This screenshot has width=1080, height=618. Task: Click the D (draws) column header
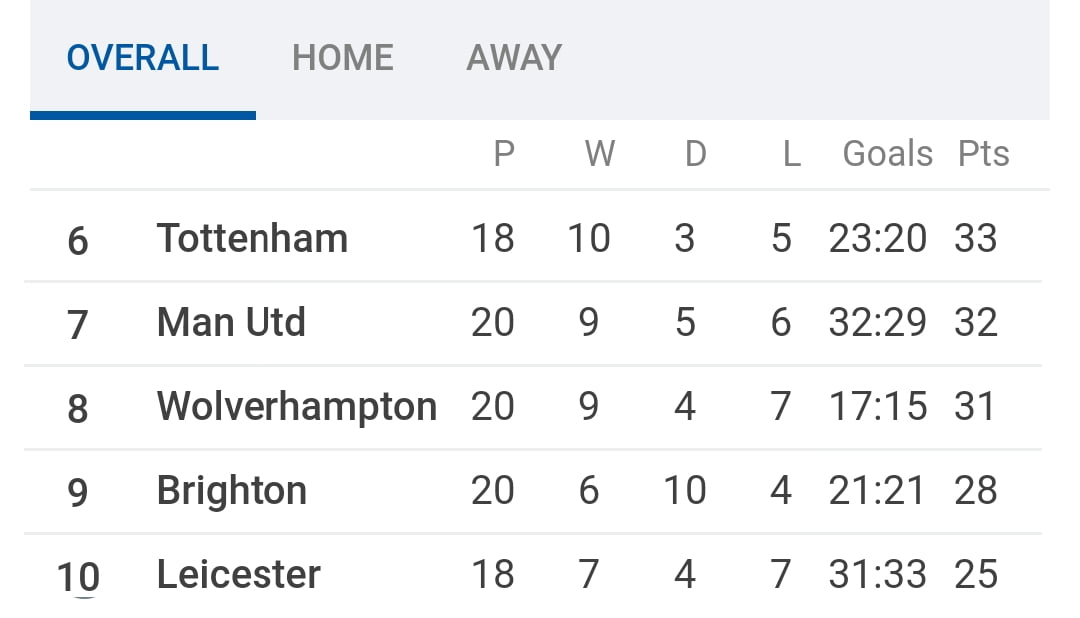pyautogui.click(x=695, y=154)
